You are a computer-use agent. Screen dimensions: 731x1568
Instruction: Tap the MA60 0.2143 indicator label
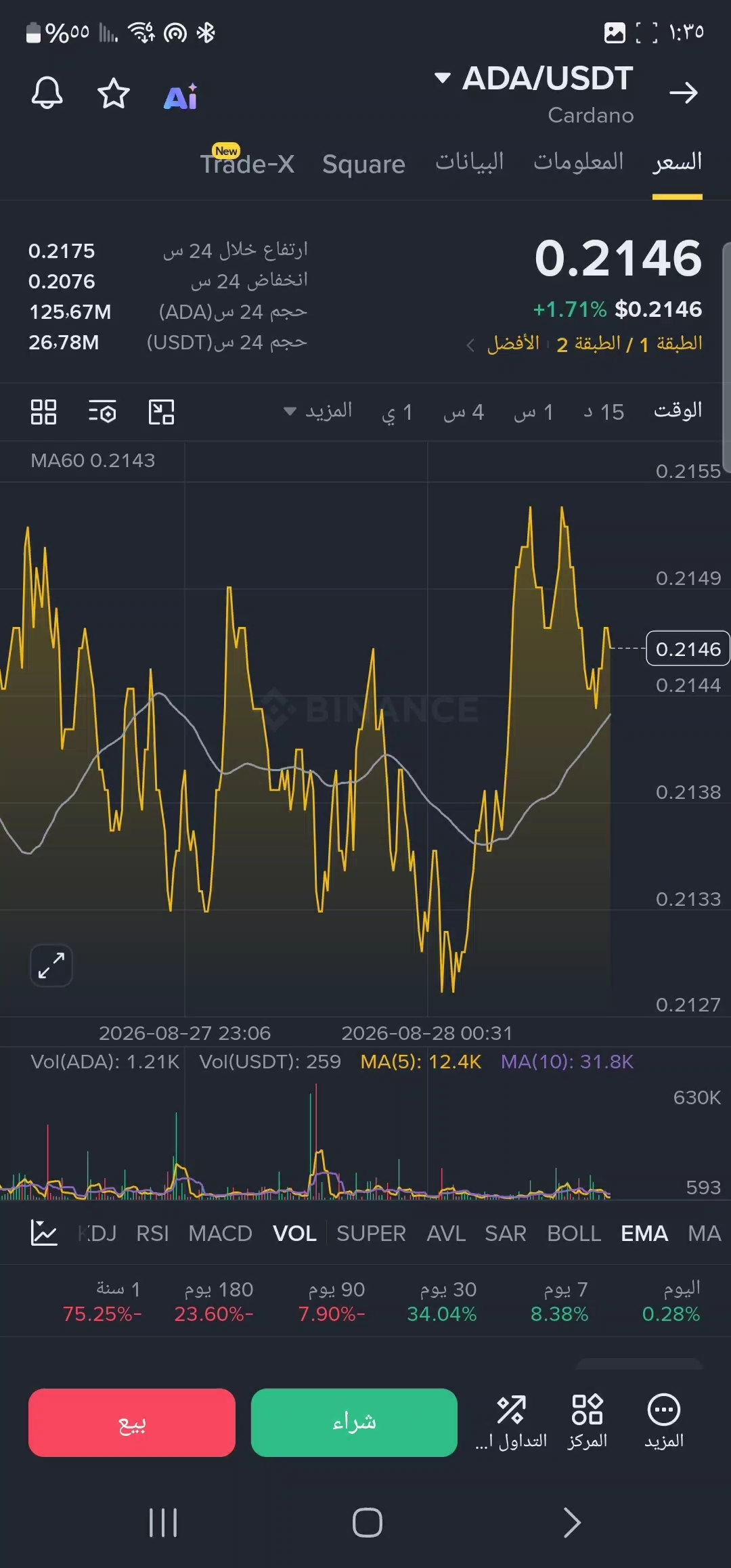point(93,460)
